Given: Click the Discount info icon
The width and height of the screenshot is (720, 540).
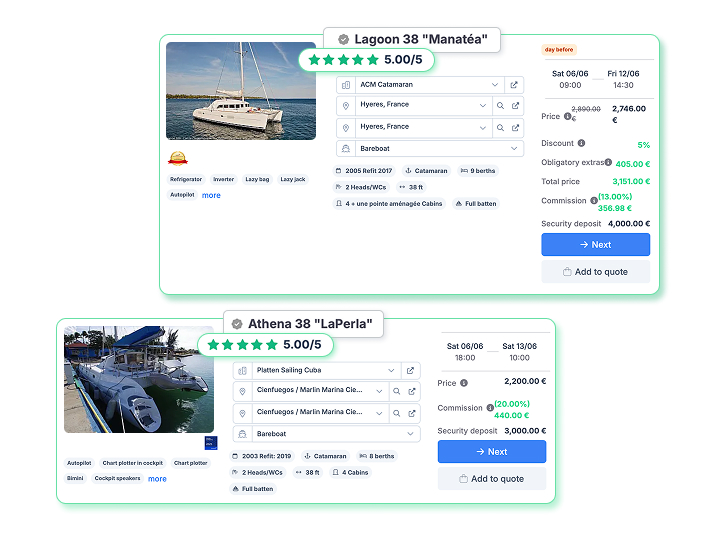Looking at the screenshot, I should [x=581, y=144].
